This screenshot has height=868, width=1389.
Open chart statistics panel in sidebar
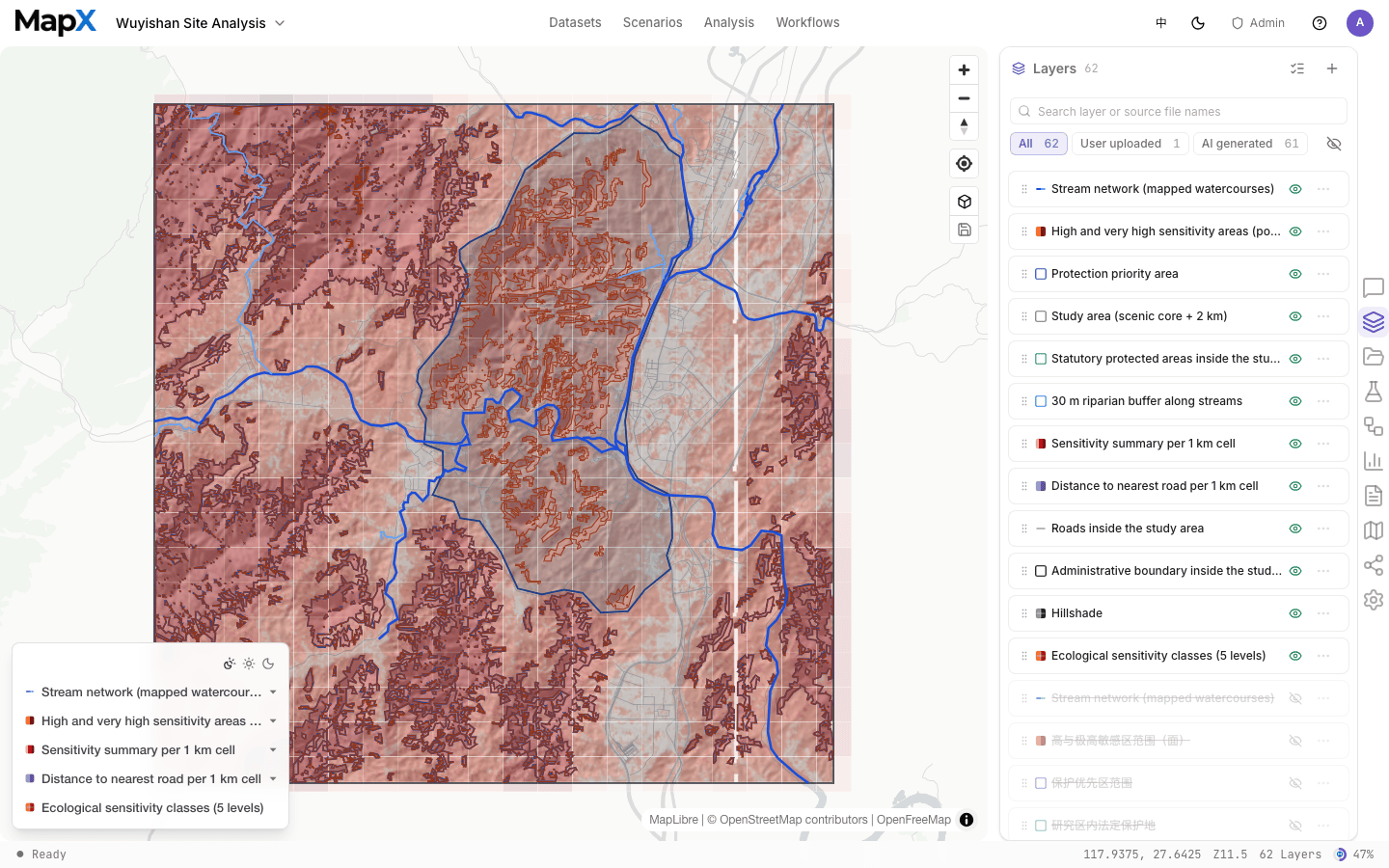1374,461
